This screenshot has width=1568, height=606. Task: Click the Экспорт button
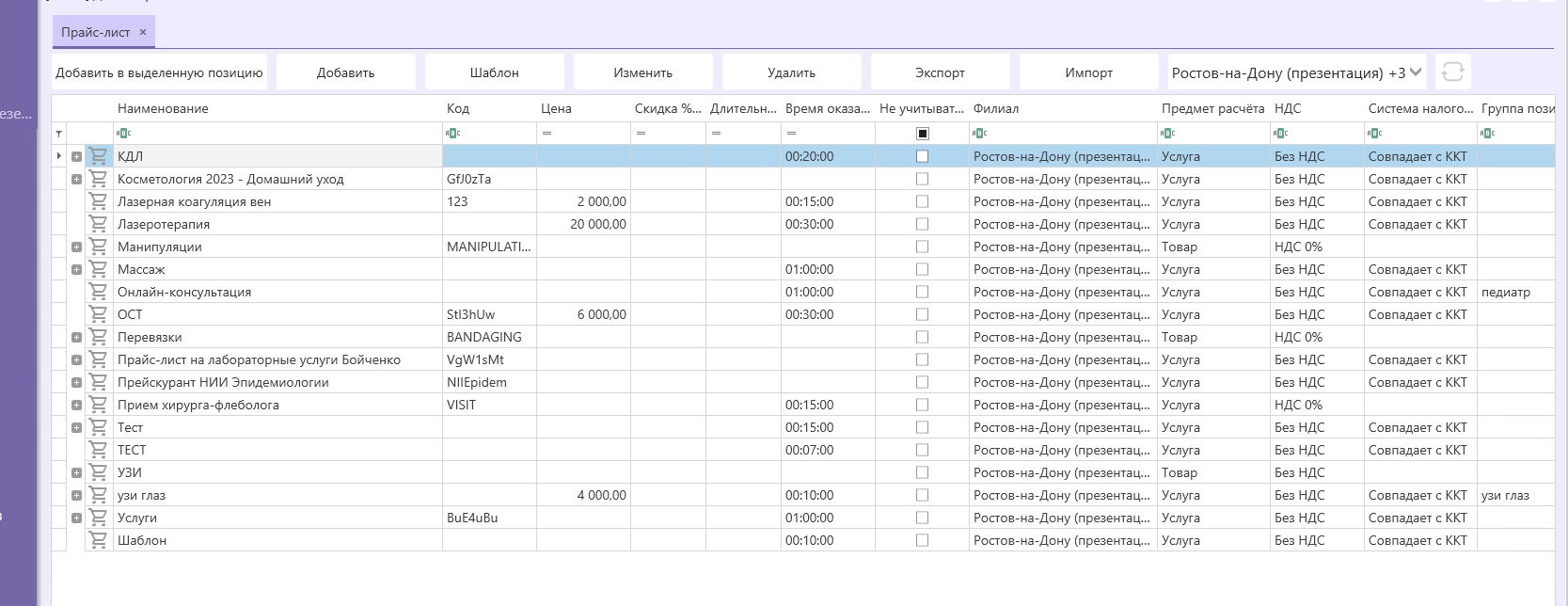click(941, 72)
